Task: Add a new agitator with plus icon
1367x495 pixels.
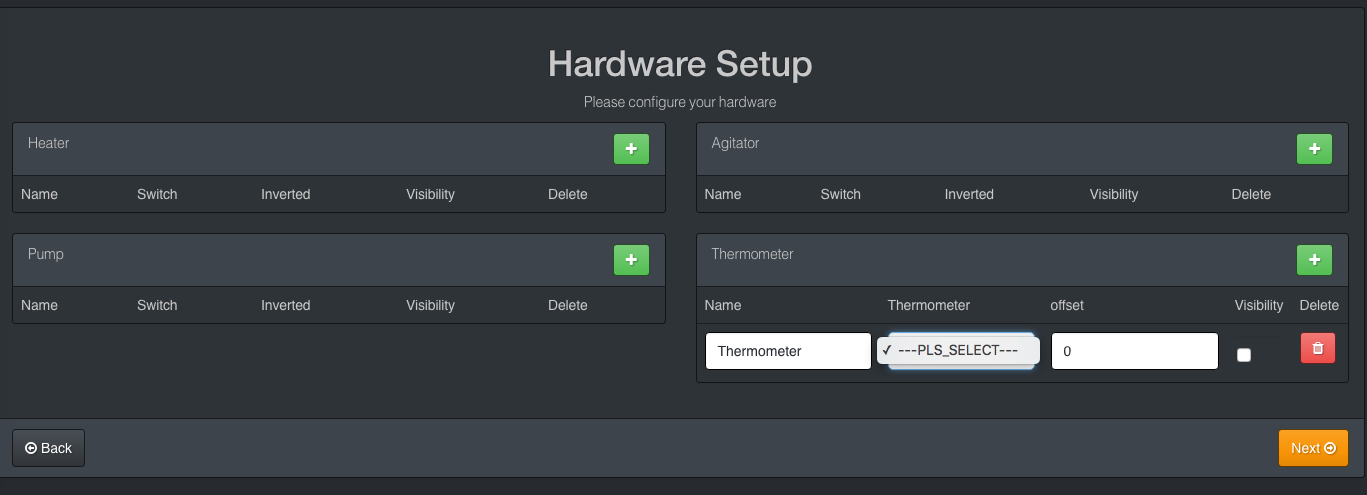Action: (1314, 149)
